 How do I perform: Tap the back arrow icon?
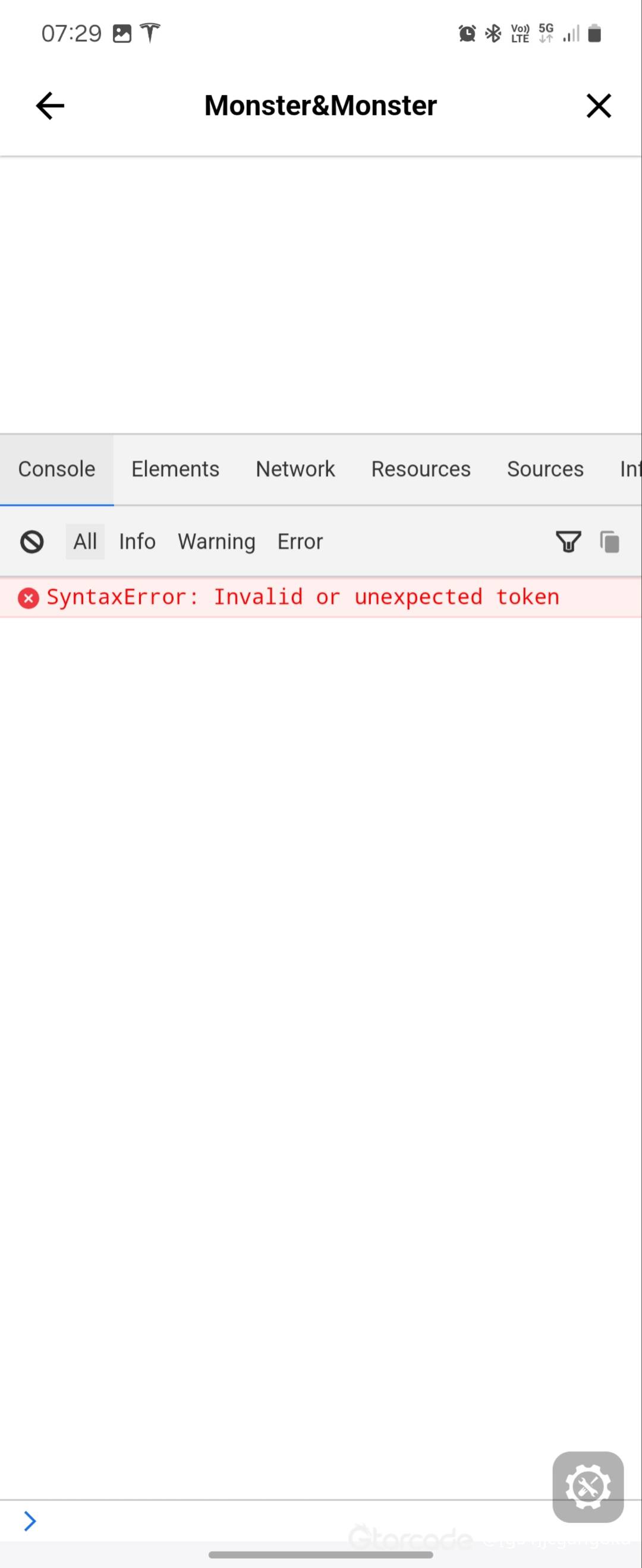pos(50,106)
